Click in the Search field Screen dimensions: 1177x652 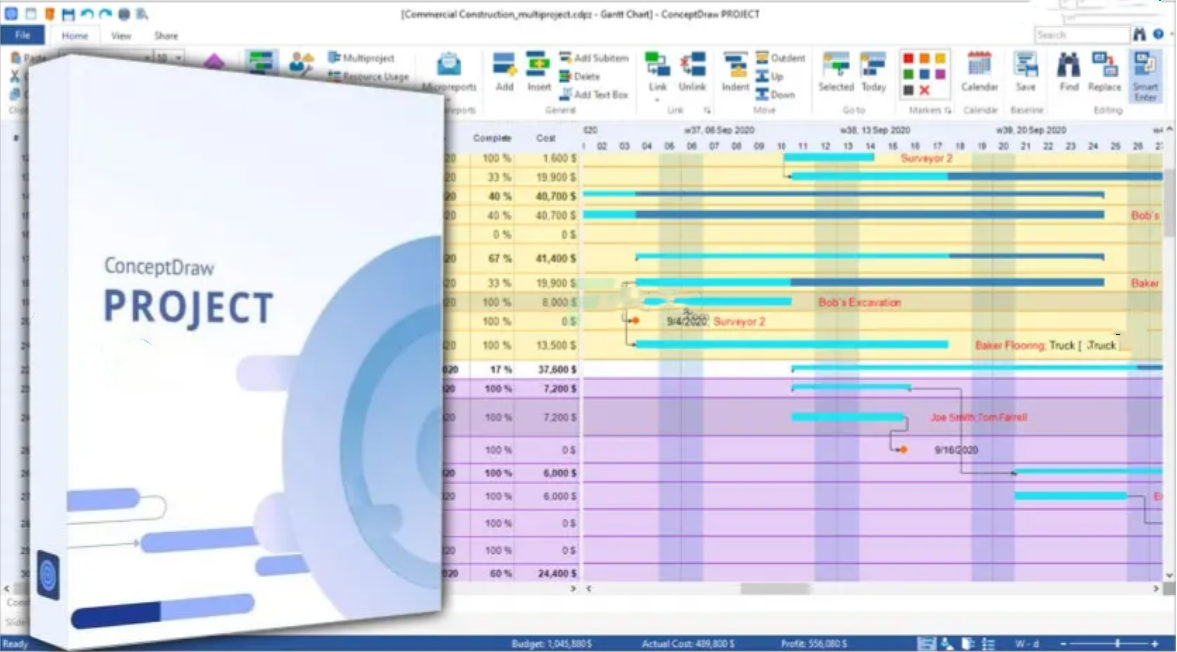(1082, 35)
